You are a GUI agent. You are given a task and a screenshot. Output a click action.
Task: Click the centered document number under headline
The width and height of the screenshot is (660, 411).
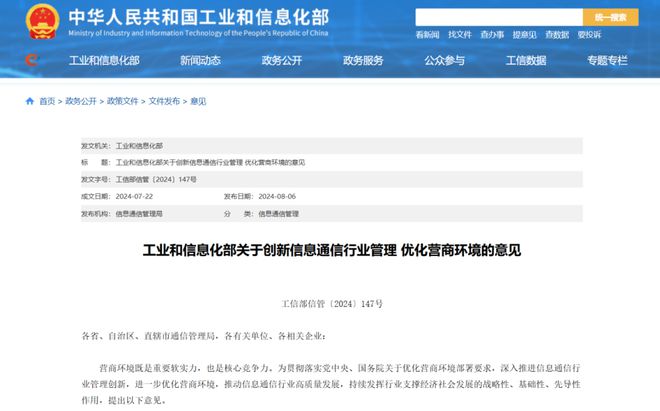tap(332, 304)
